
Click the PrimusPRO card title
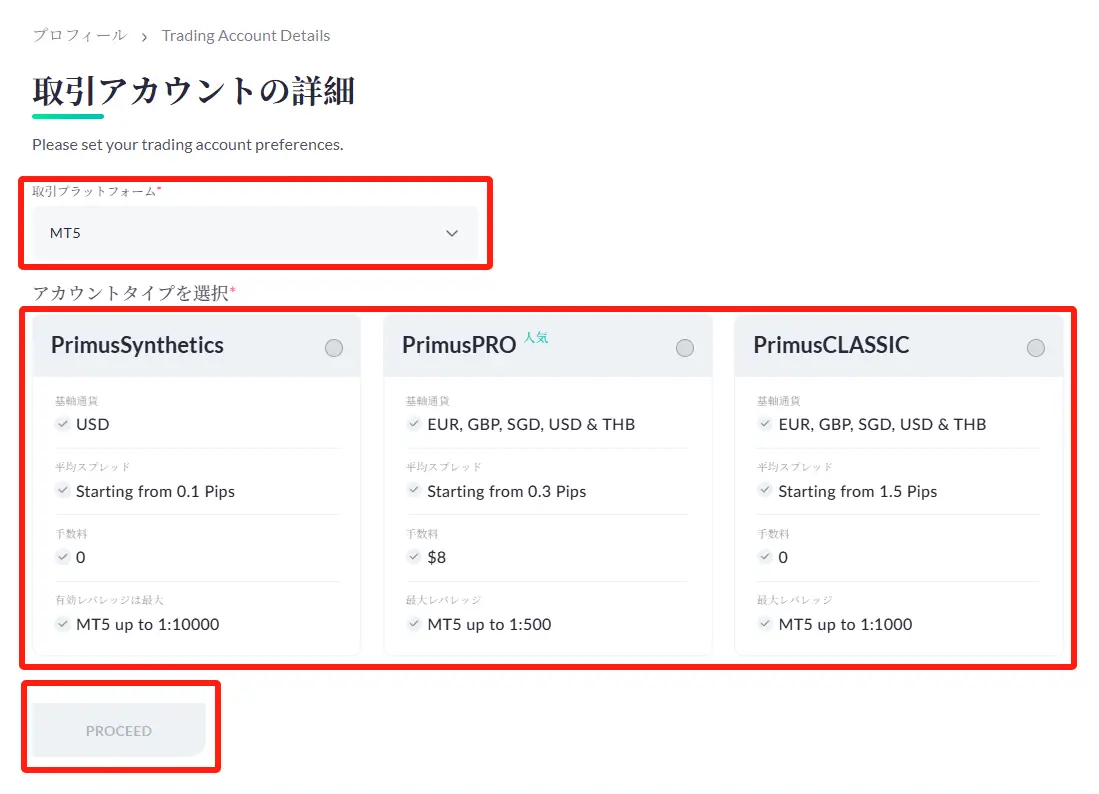(x=459, y=346)
